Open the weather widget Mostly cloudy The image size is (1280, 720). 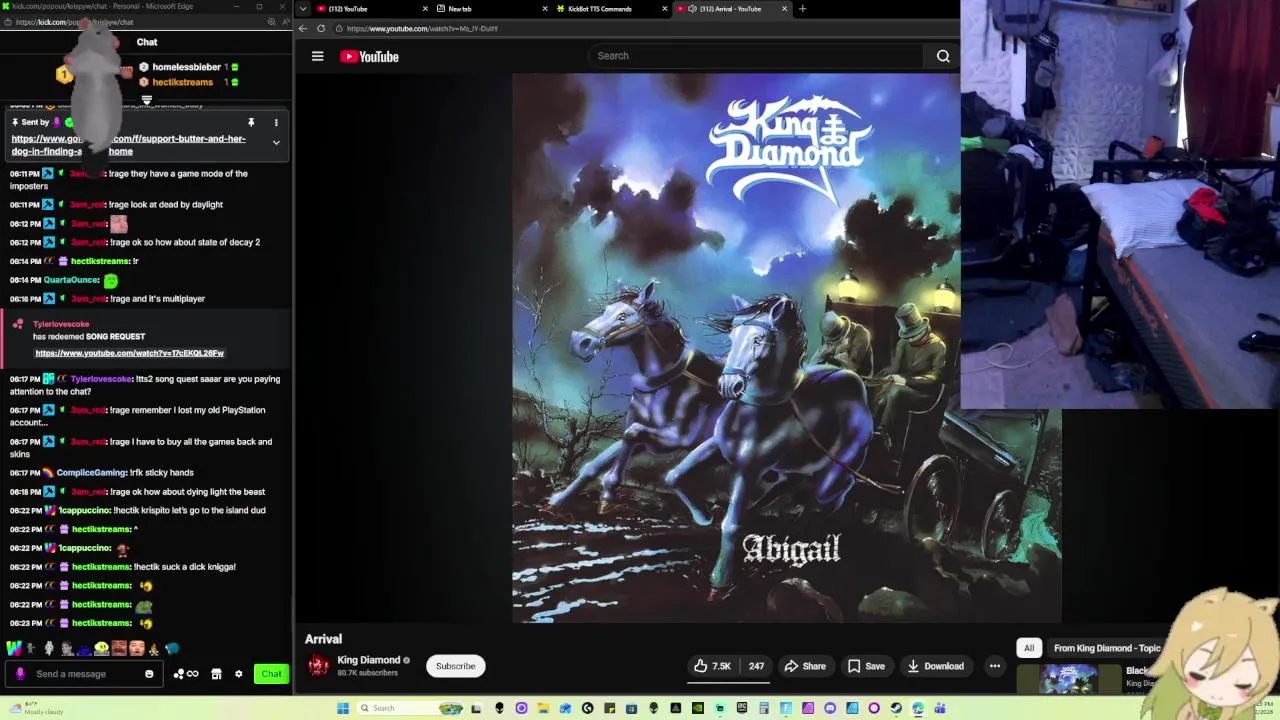coord(35,708)
